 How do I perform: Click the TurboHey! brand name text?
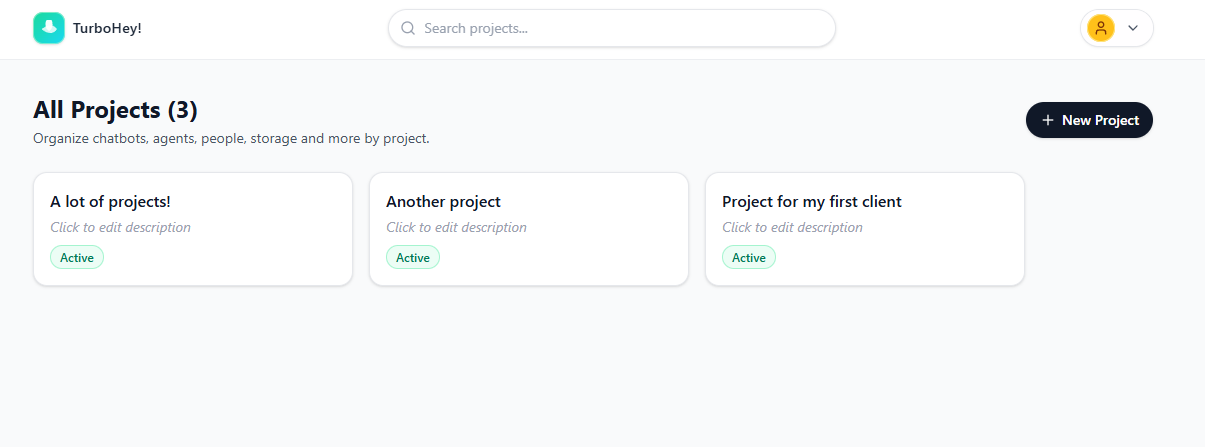coord(107,28)
